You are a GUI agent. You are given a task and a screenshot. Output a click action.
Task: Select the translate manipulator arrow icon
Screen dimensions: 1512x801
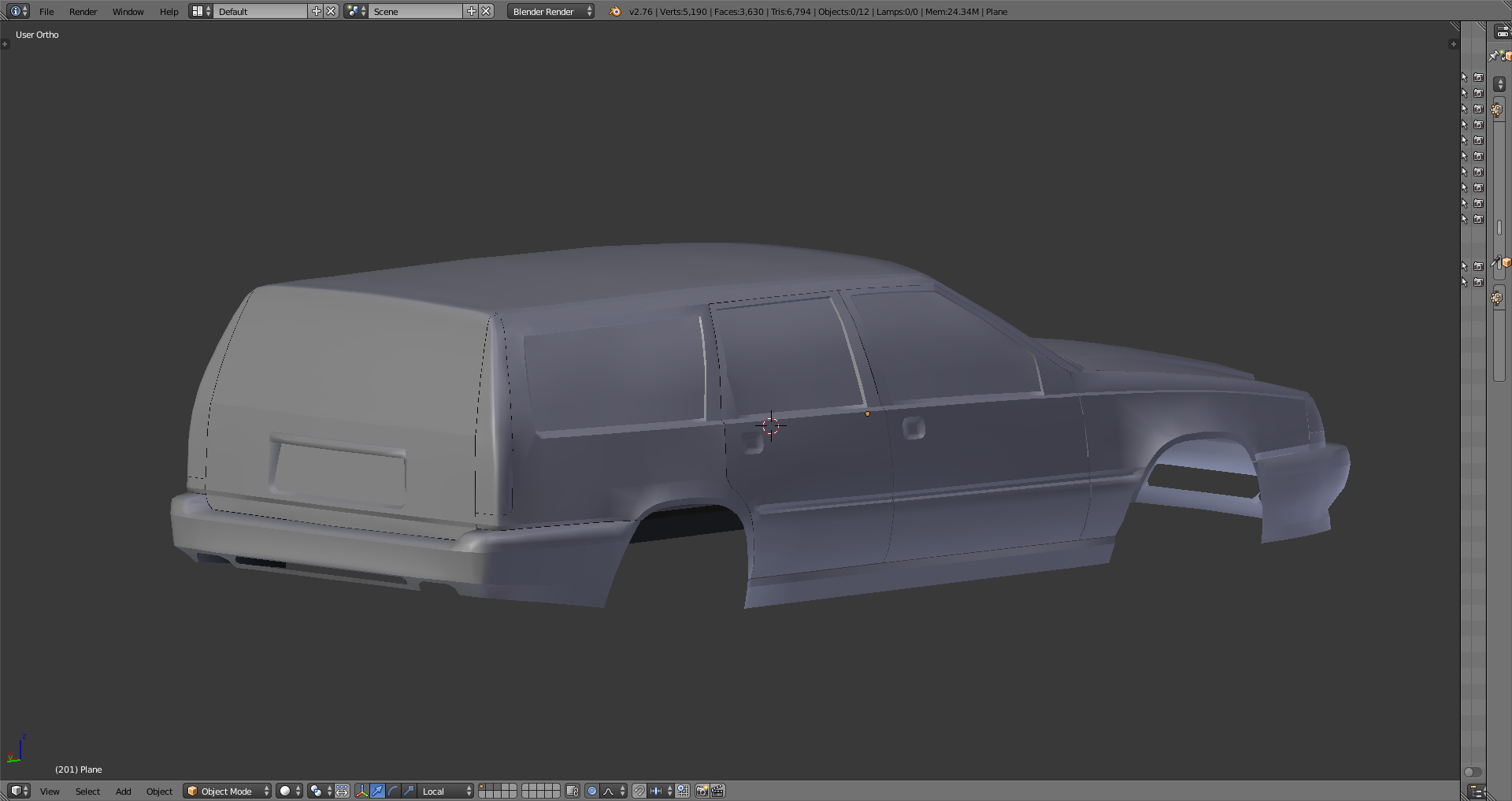pos(377,791)
